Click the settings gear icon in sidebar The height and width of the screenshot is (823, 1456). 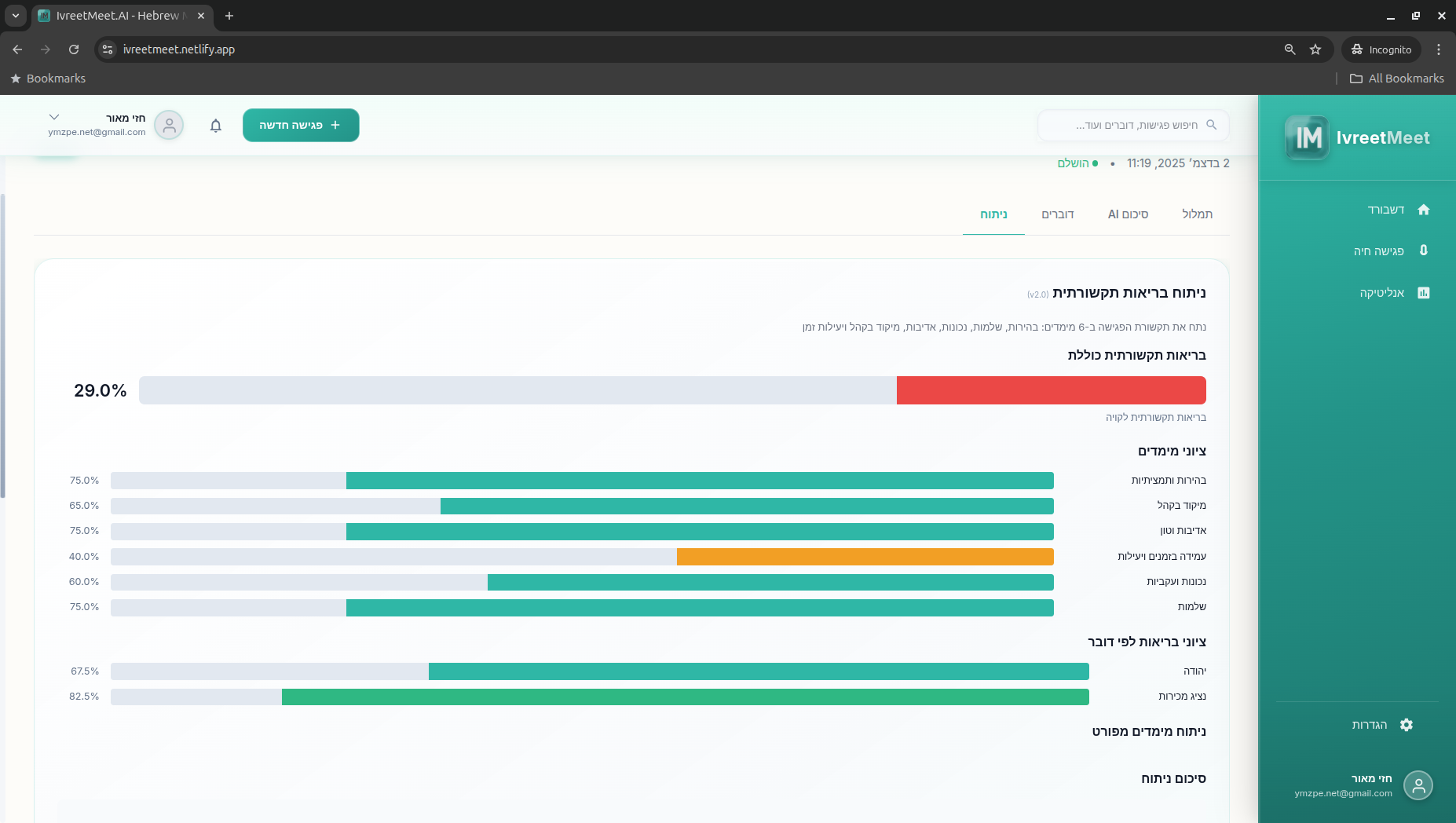click(1406, 725)
